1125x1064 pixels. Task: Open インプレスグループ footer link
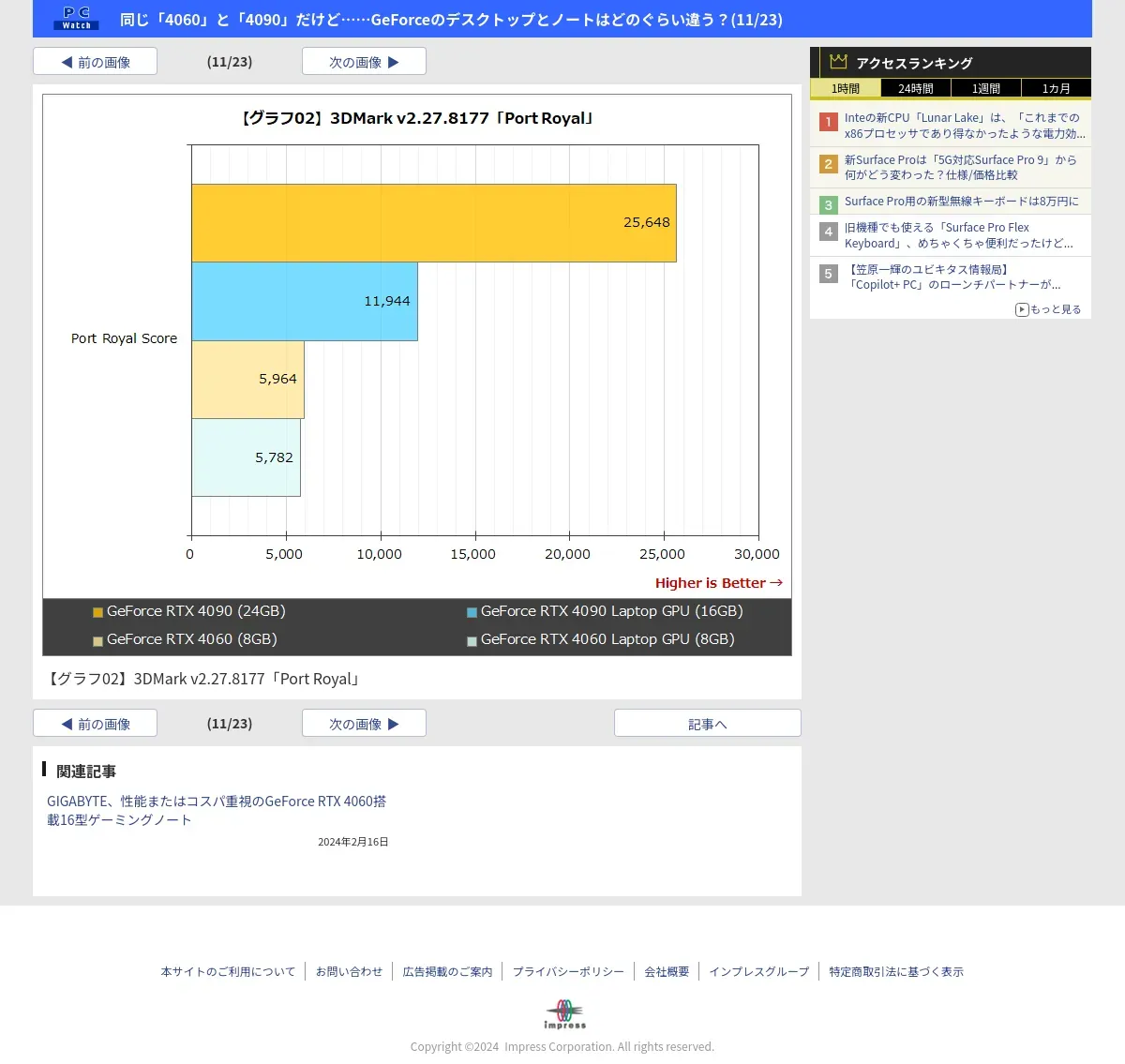pyautogui.click(x=759, y=972)
